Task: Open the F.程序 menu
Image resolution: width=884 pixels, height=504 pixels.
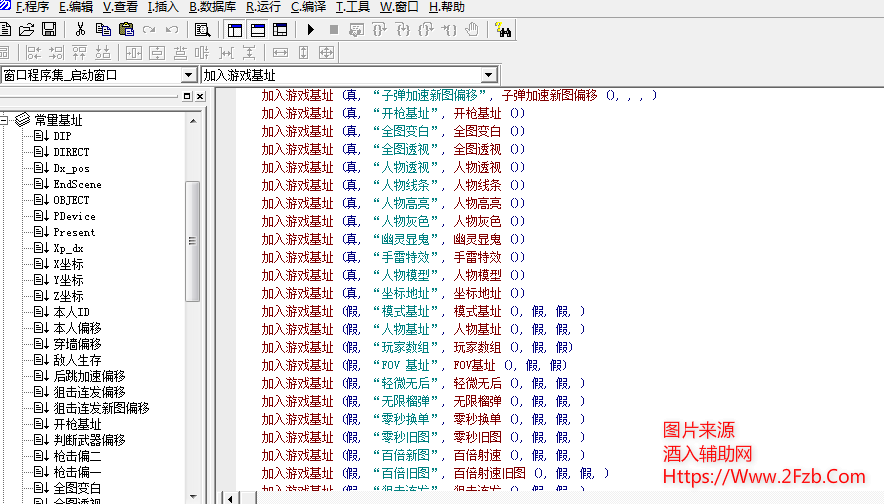Action: coord(32,7)
